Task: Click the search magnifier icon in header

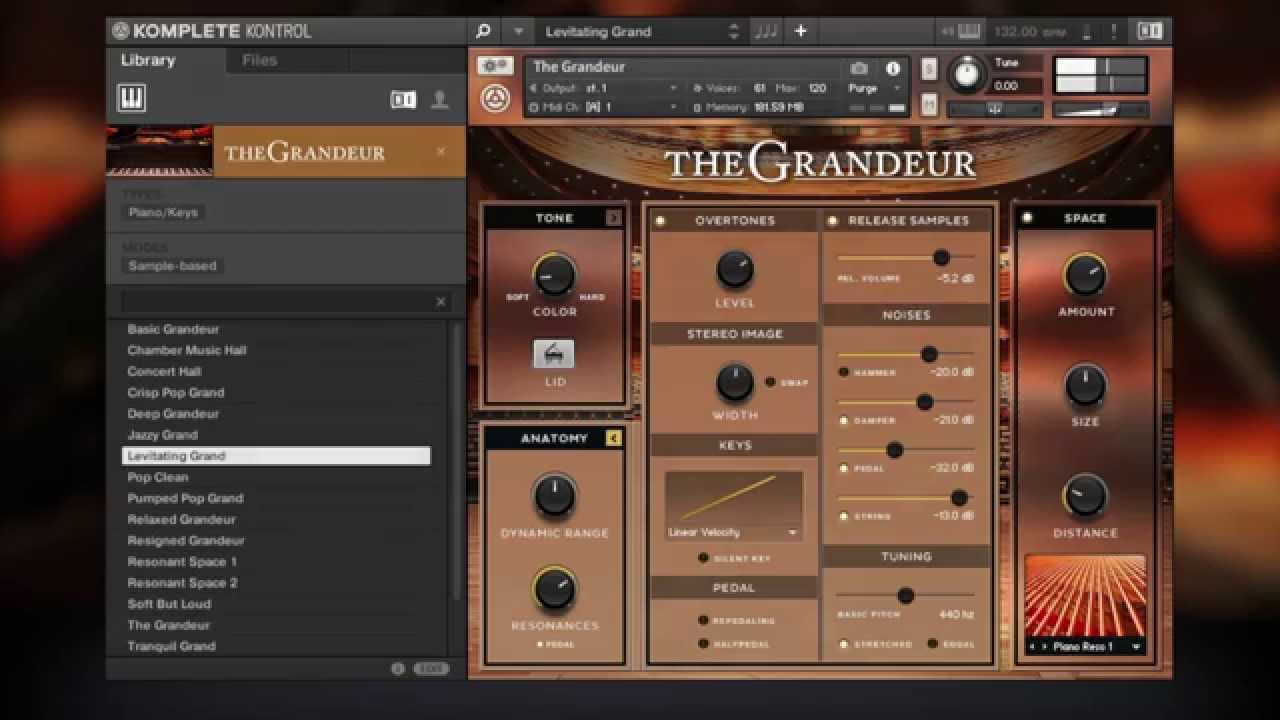Action: [x=483, y=31]
